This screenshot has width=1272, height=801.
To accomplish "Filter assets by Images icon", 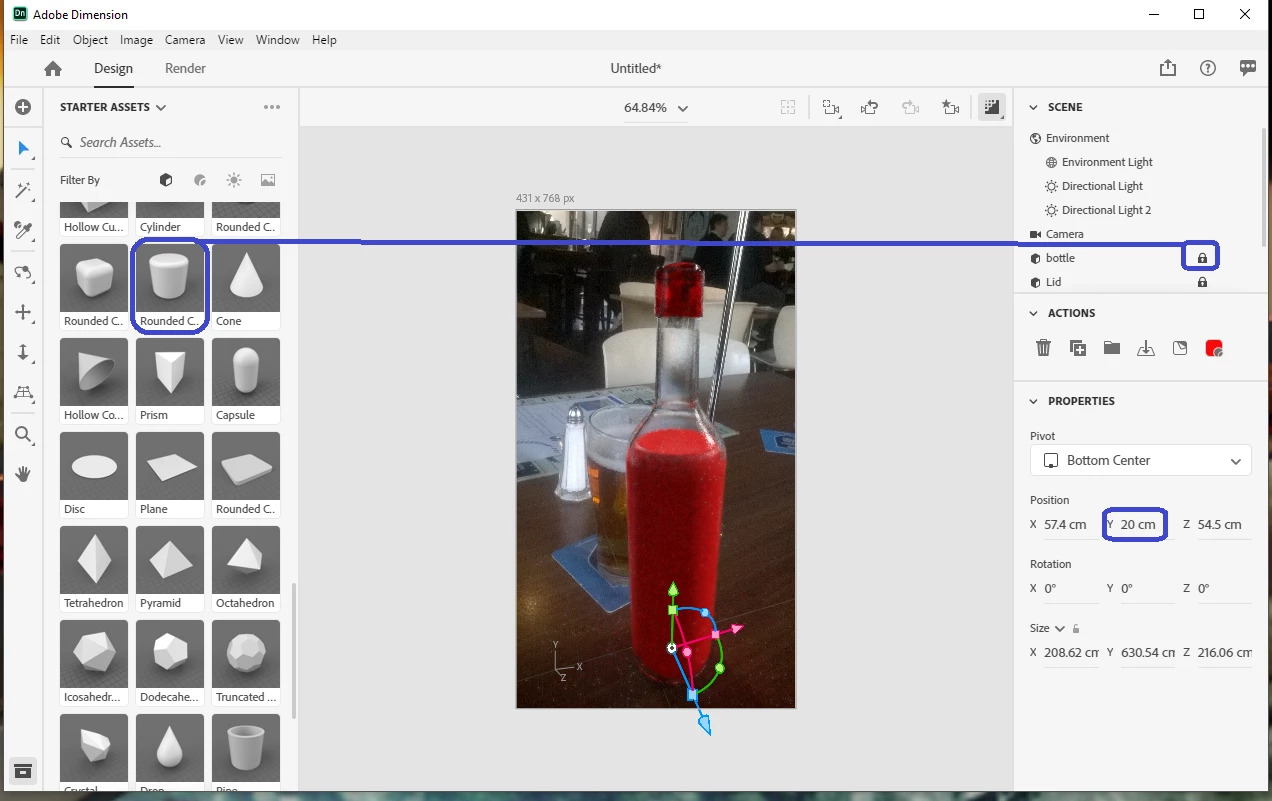I will tap(268, 180).
